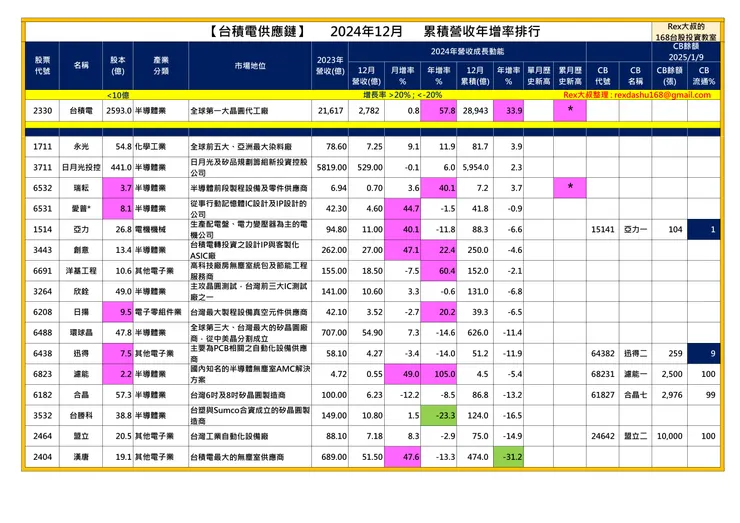The height and width of the screenshot is (523, 740).
Task: Click the 電機機械 industry cell
Action: 161,229
